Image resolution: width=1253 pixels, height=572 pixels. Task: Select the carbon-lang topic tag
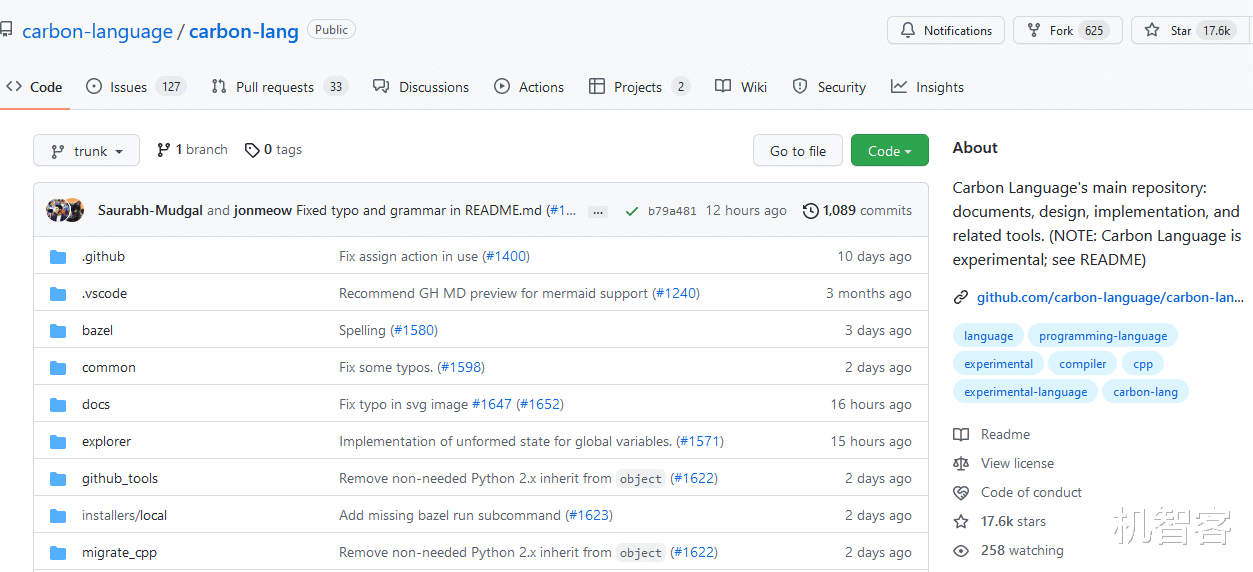tap(1145, 392)
